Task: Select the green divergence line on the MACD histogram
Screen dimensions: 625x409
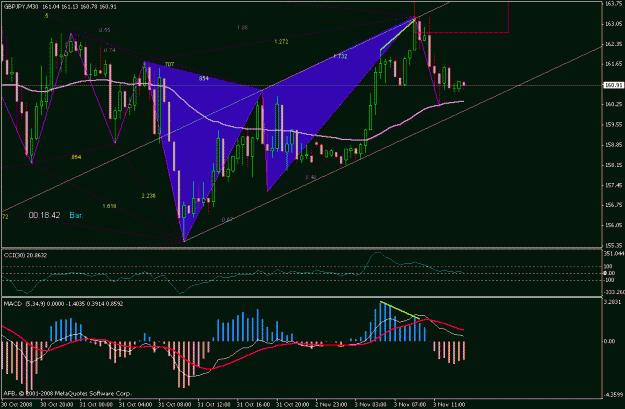Action: tap(399, 311)
